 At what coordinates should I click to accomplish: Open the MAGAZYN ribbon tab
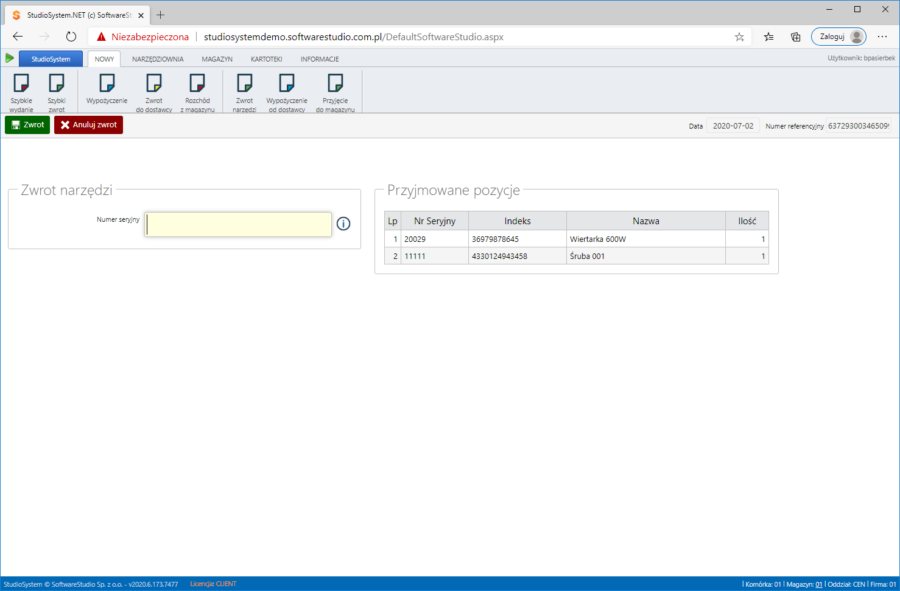(217, 59)
